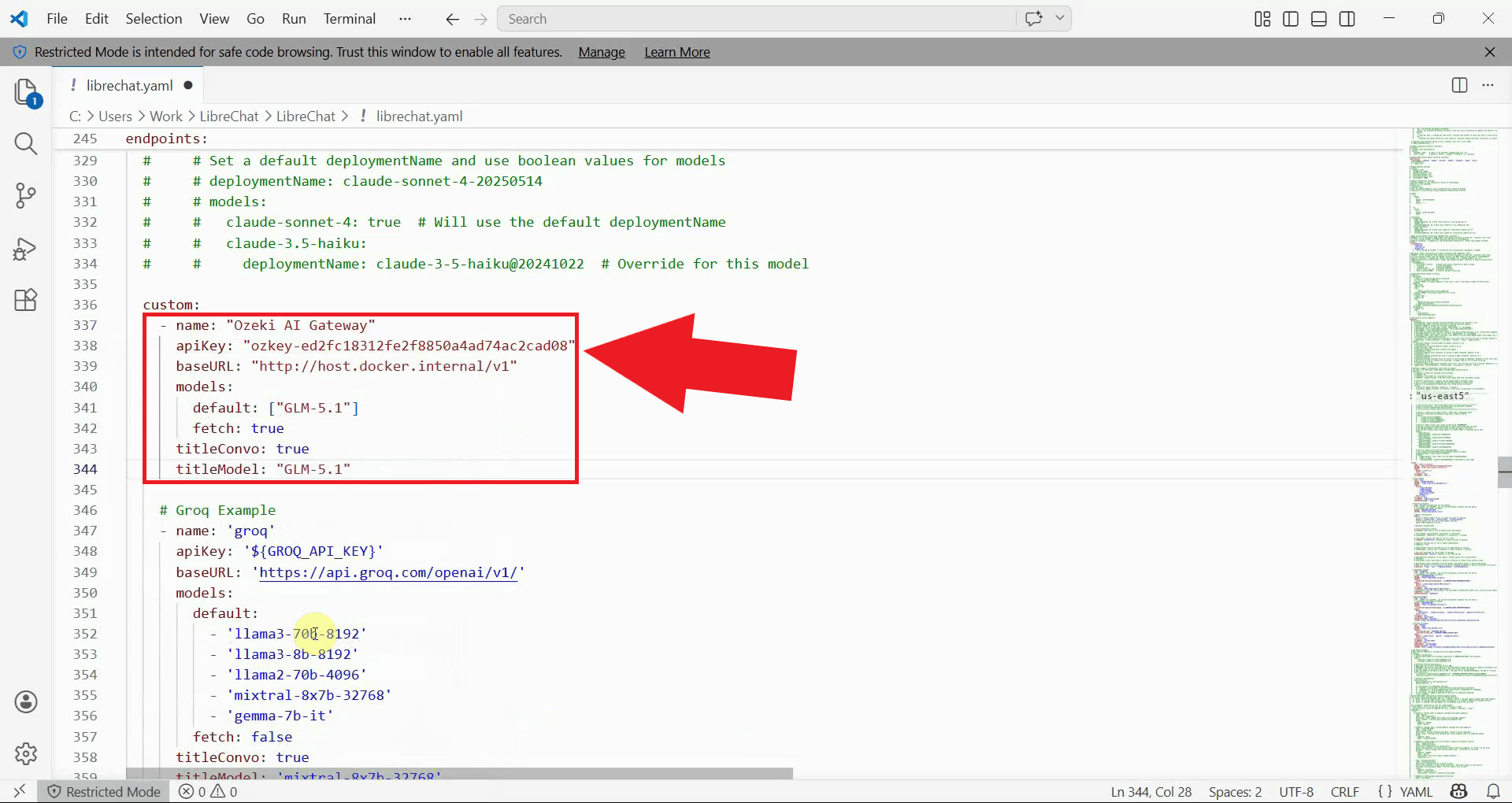Select the librechat.yaml tab
The height and width of the screenshot is (803, 1512).
pos(130,85)
